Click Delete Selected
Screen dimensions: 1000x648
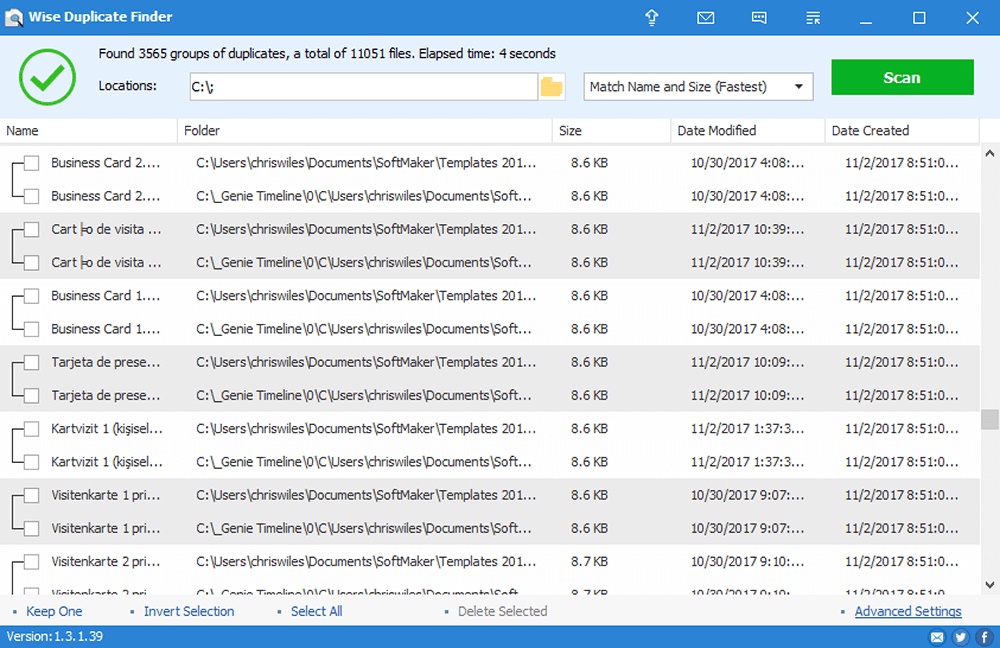click(503, 612)
